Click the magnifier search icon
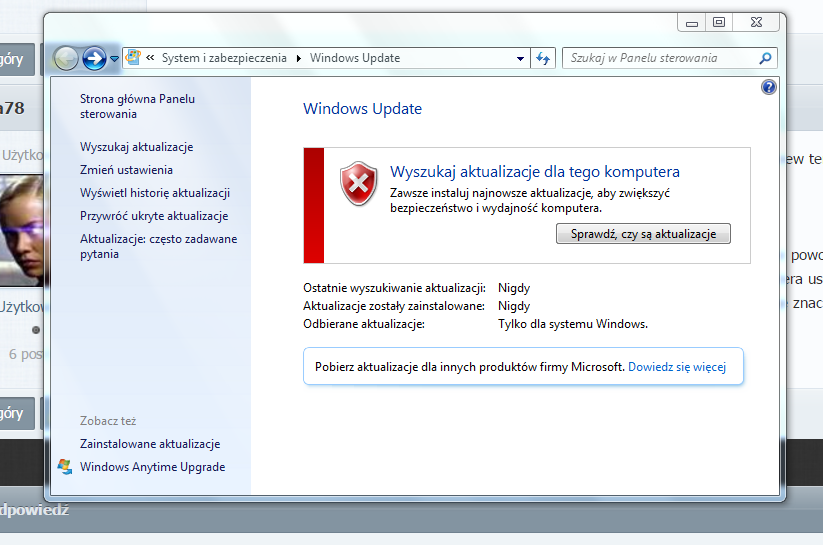 [x=765, y=58]
